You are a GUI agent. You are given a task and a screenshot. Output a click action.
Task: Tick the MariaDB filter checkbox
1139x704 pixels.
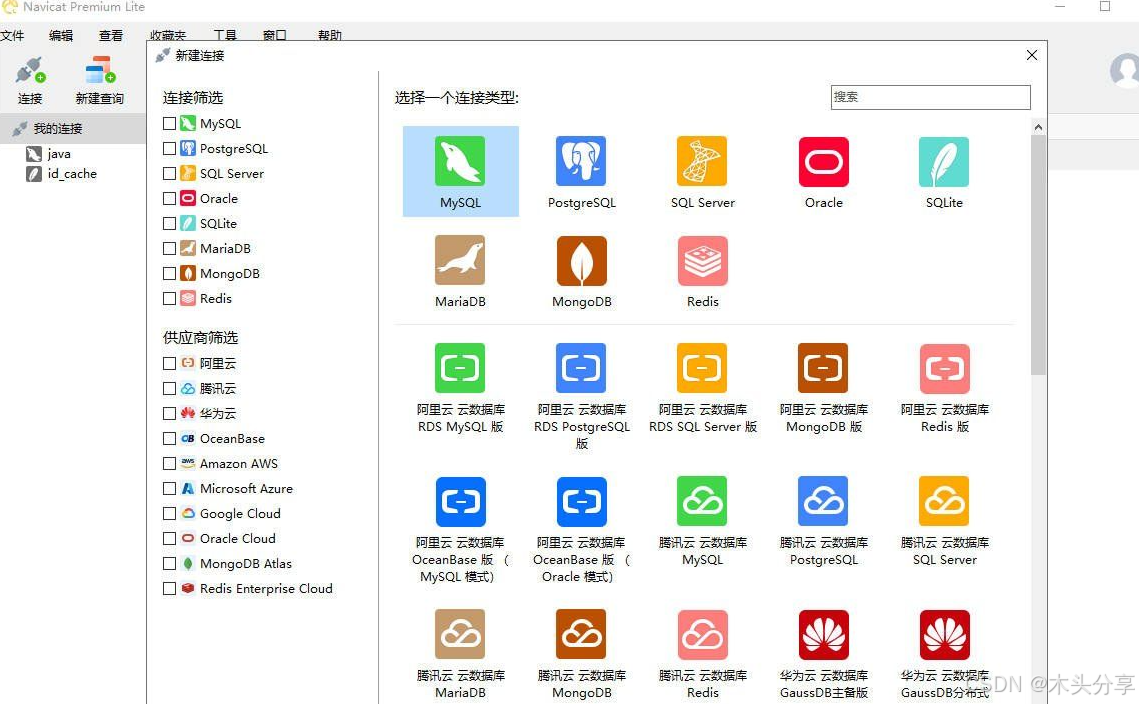pyautogui.click(x=169, y=248)
